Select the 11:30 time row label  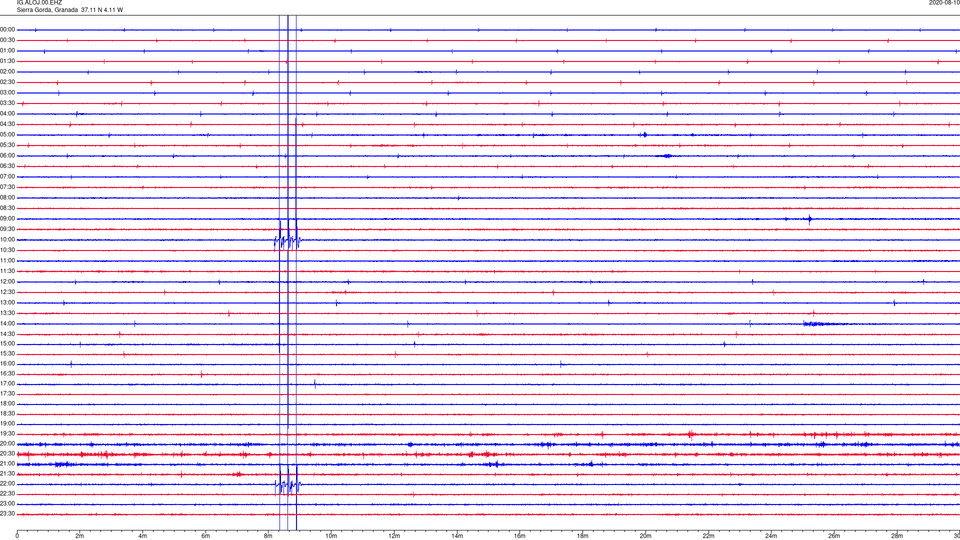(8, 271)
